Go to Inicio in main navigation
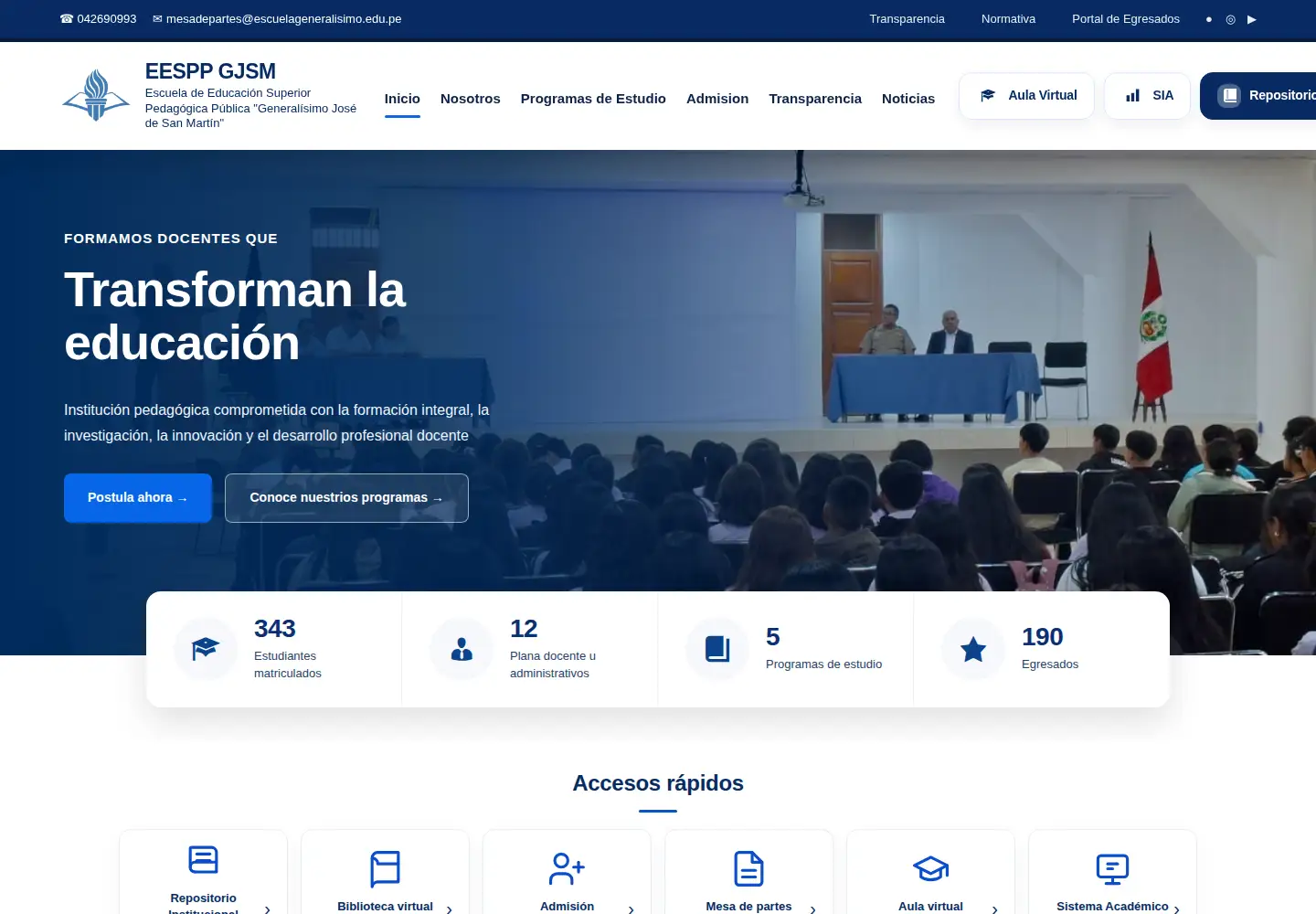Viewport: 1316px width, 914px height. (402, 99)
